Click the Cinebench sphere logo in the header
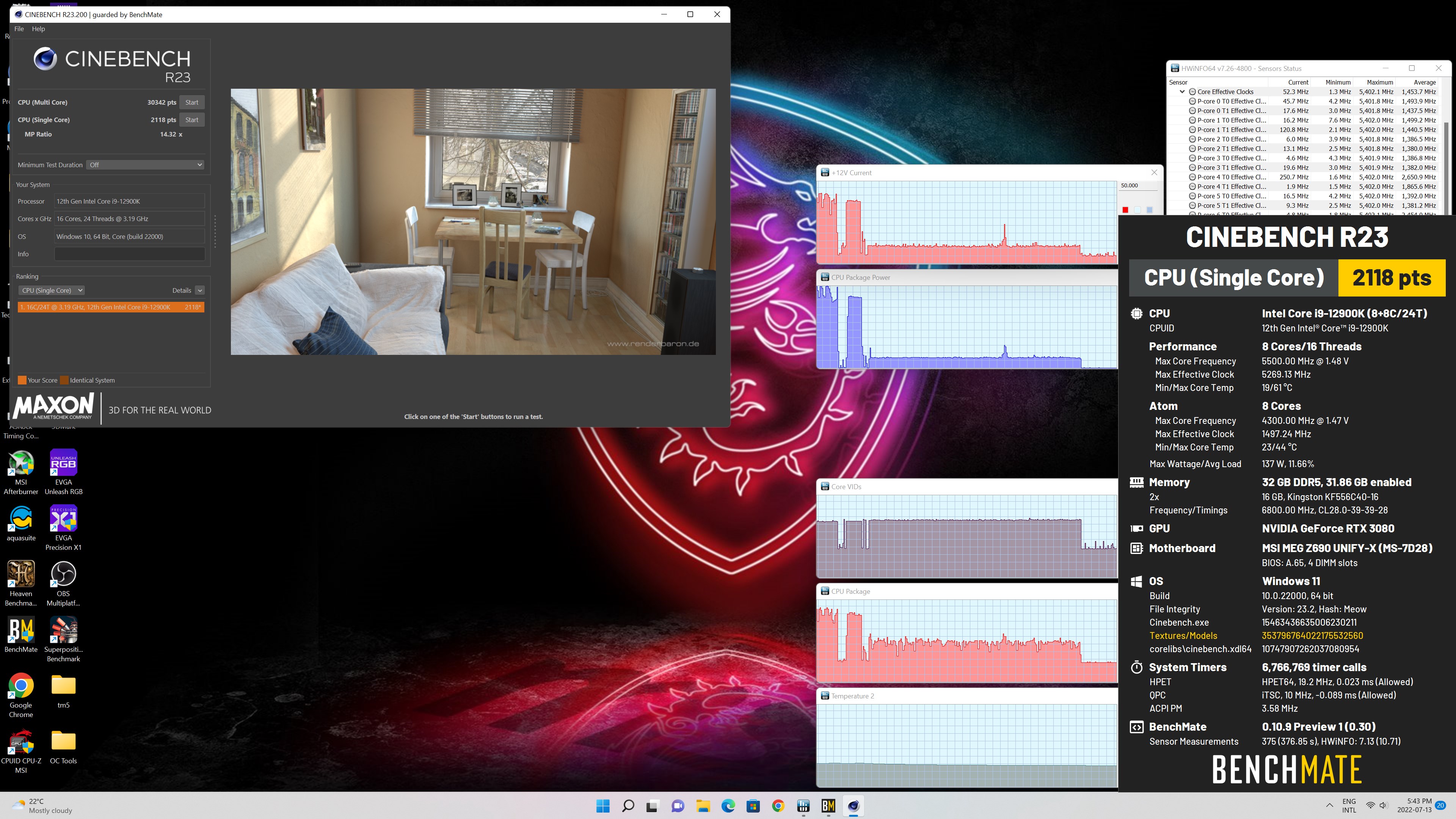This screenshot has height=819, width=1456. 45,59
